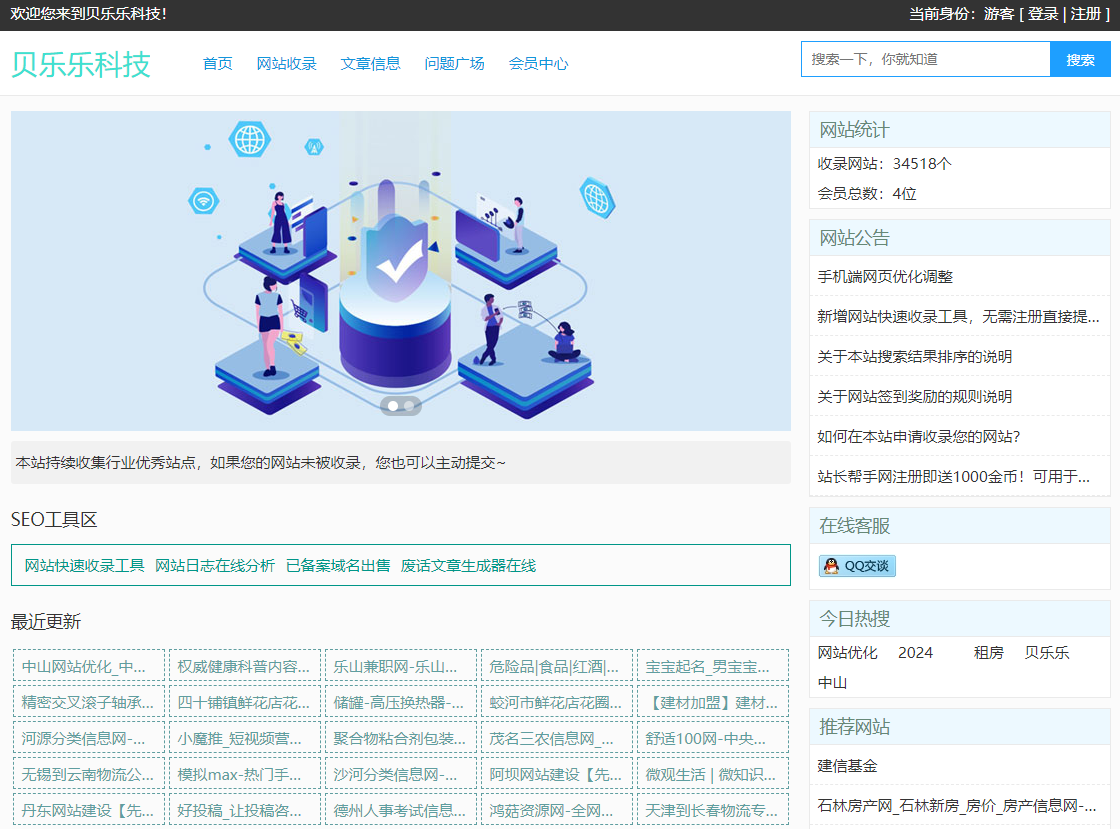Open recent entry 蛟河市鲜花店花圈...
1120x829 pixels.
pyautogui.click(x=557, y=702)
